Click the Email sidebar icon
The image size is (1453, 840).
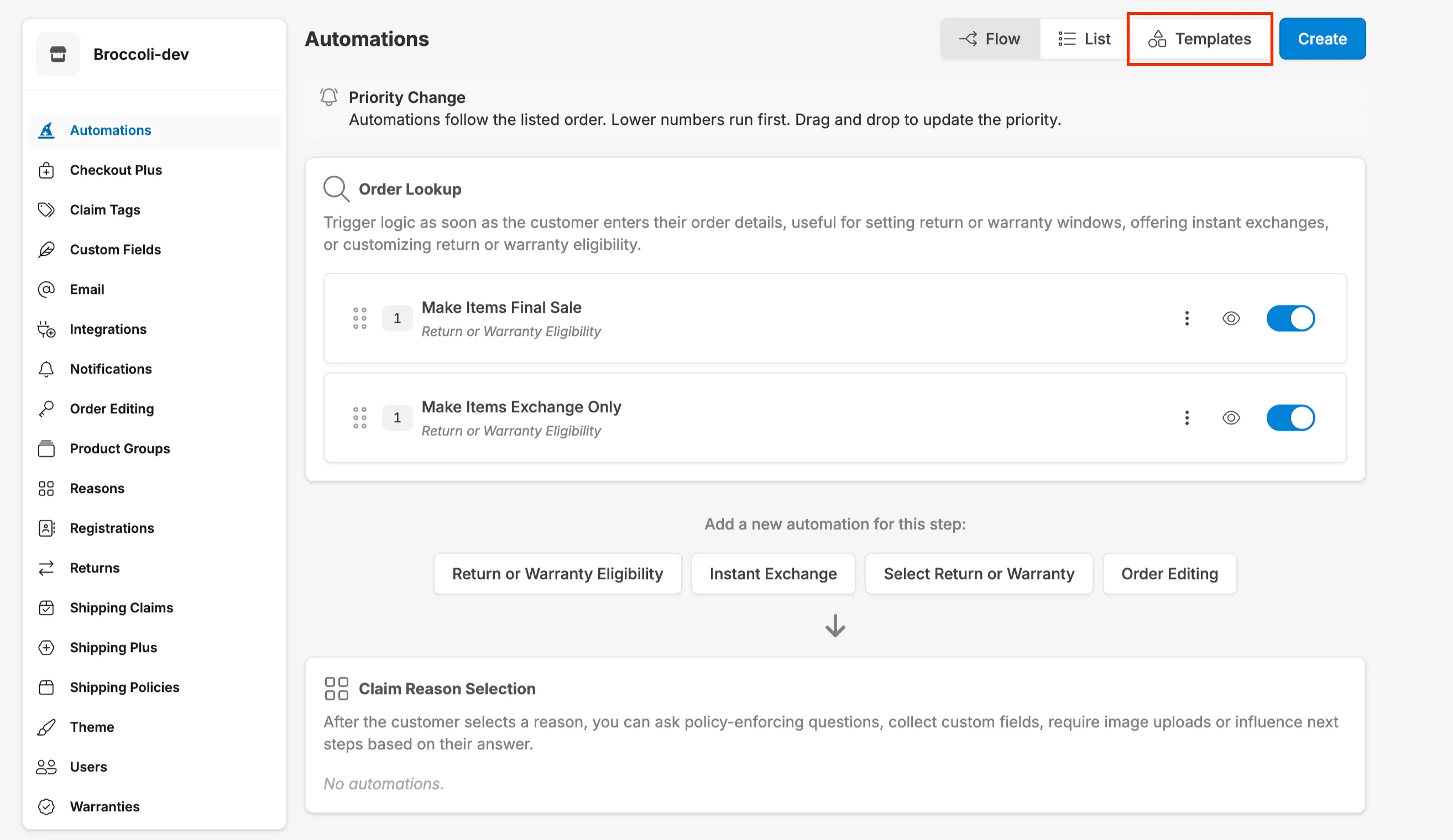46,289
